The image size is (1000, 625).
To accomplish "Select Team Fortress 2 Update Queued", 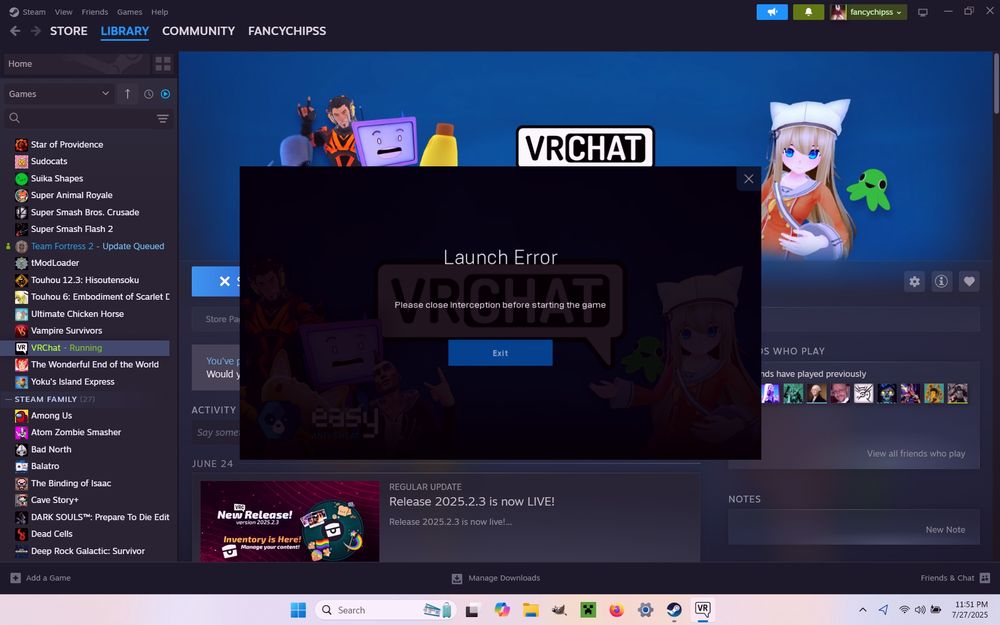I will 97,246.
